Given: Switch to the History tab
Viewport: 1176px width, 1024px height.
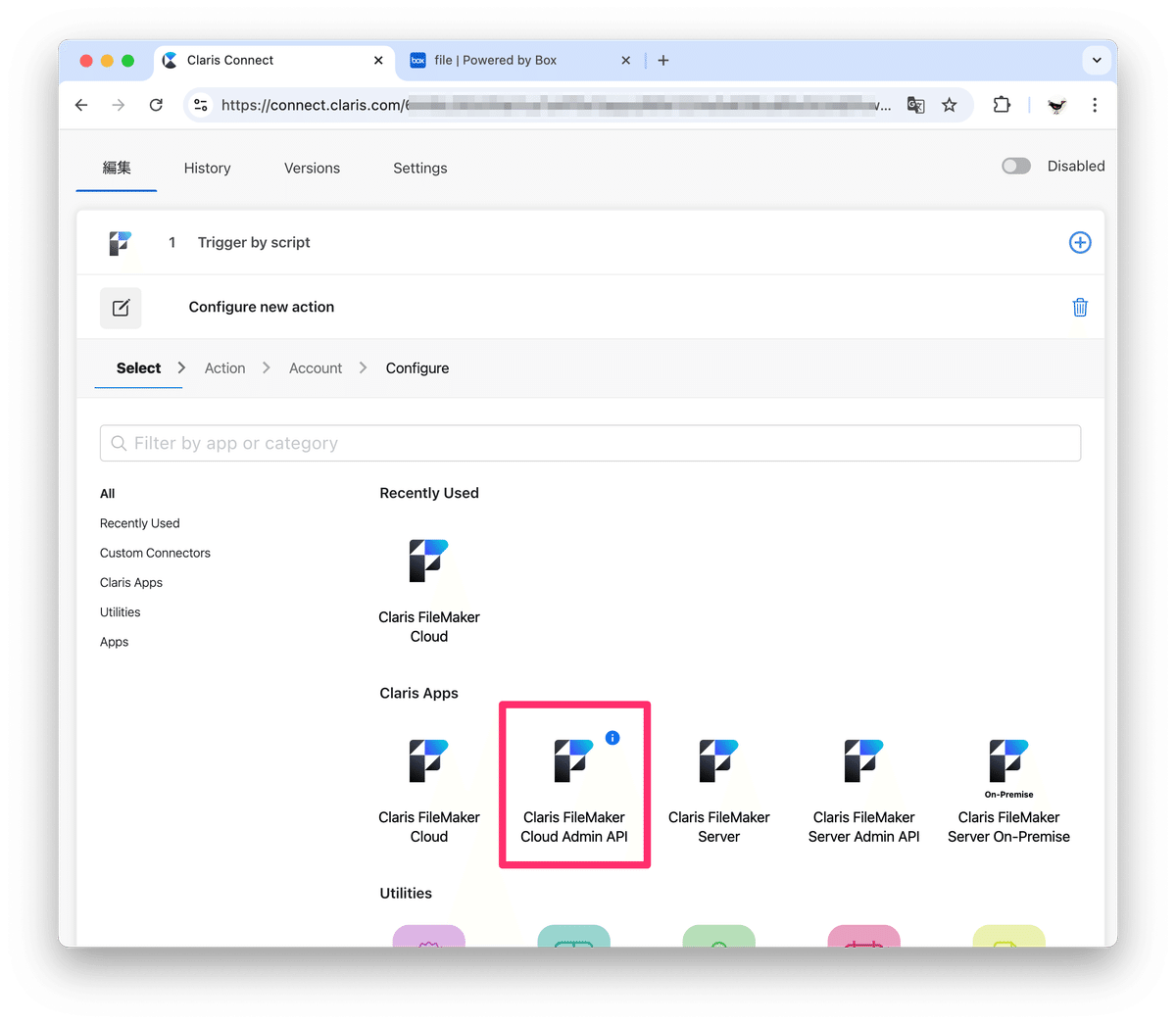Looking at the screenshot, I should pyautogui.click(x=207, y=168).
